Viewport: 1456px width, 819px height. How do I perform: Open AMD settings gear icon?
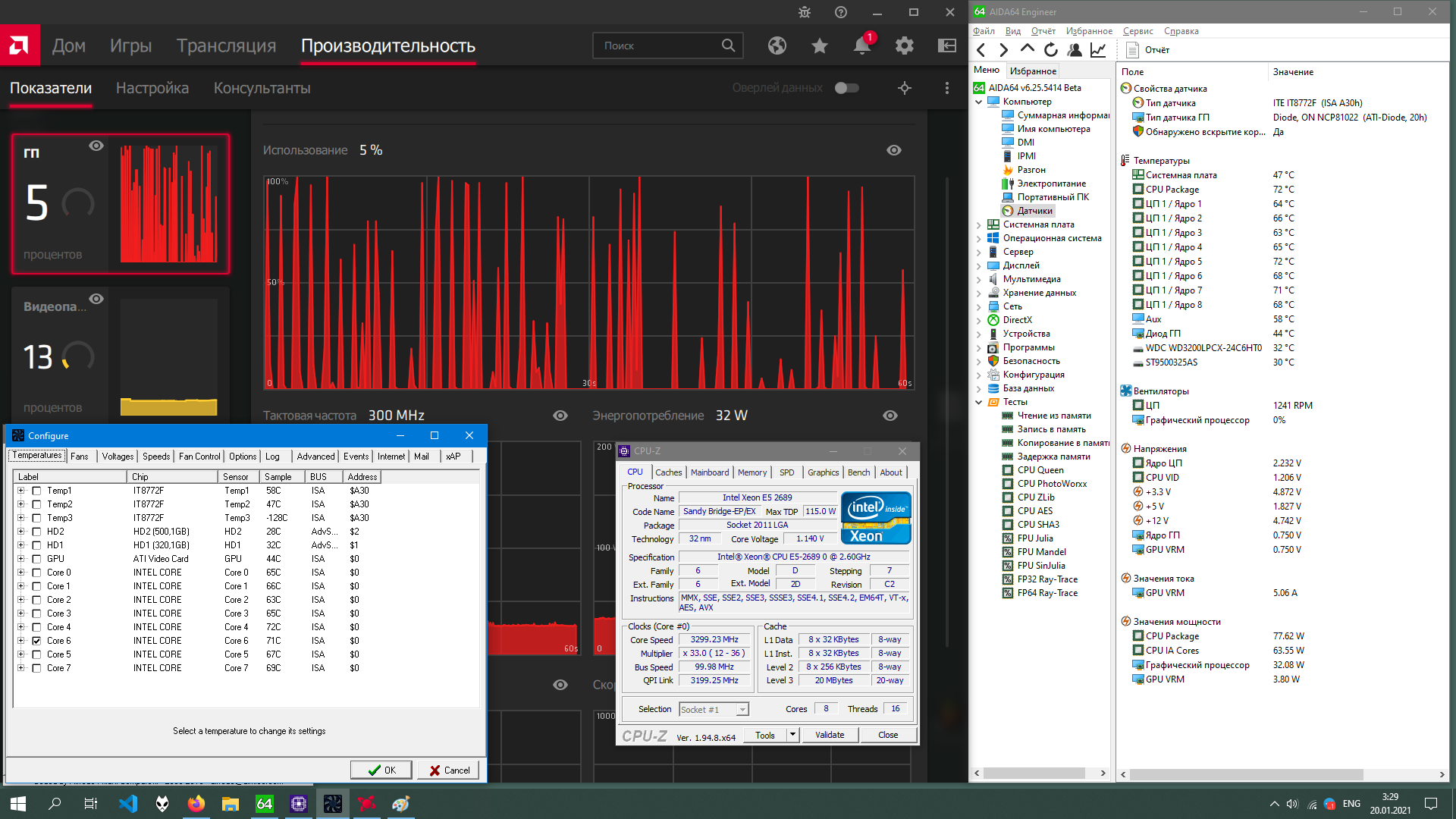(904, 46)
